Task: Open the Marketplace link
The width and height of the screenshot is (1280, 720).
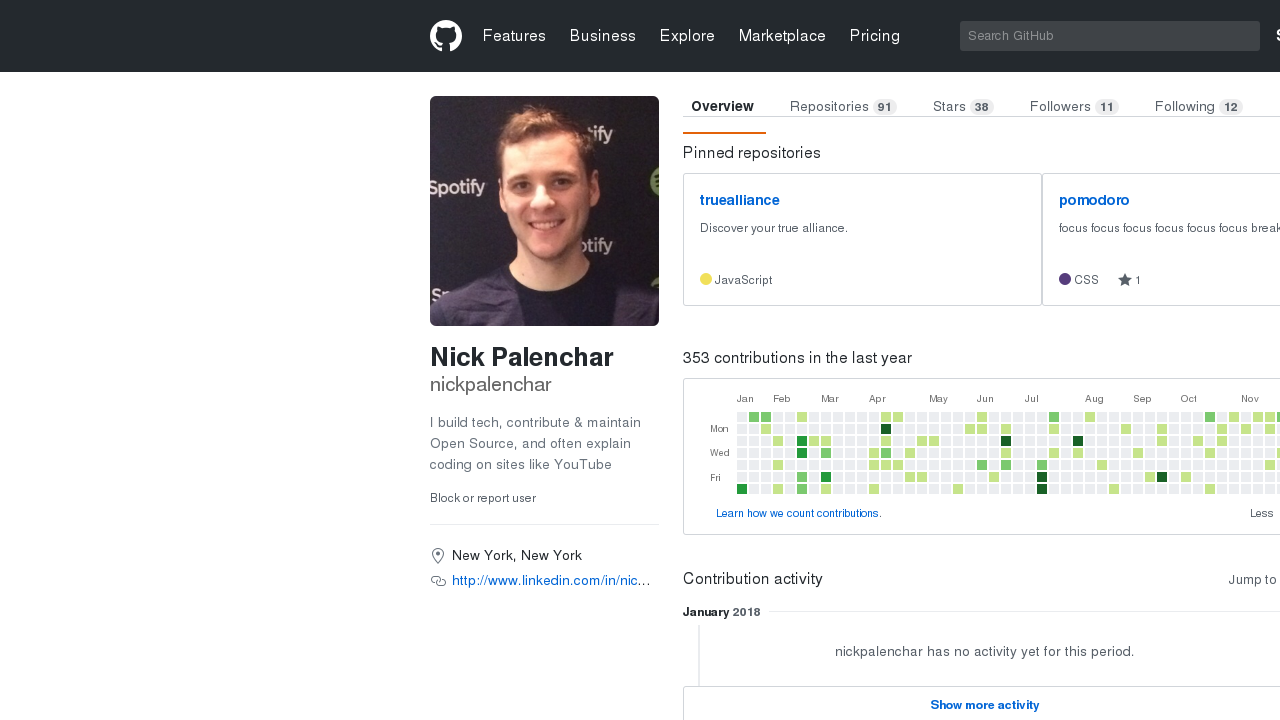Action: (782, 36)
